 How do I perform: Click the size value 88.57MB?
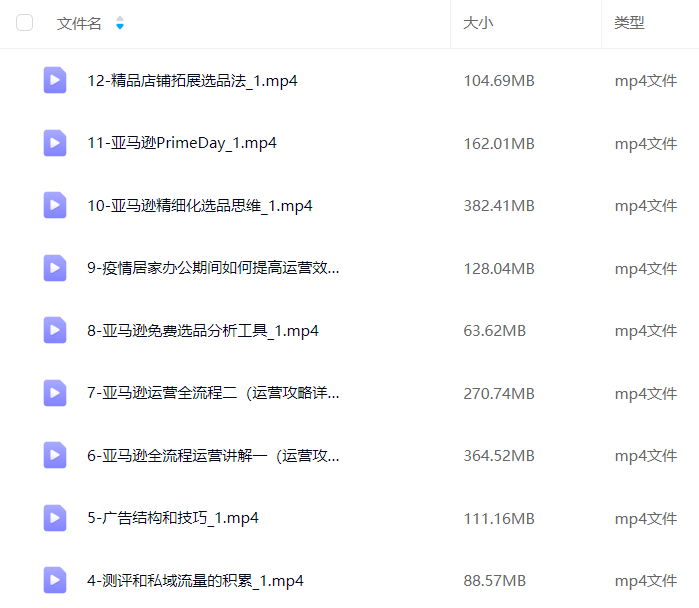pyautogui.click(x=494, y=581)
